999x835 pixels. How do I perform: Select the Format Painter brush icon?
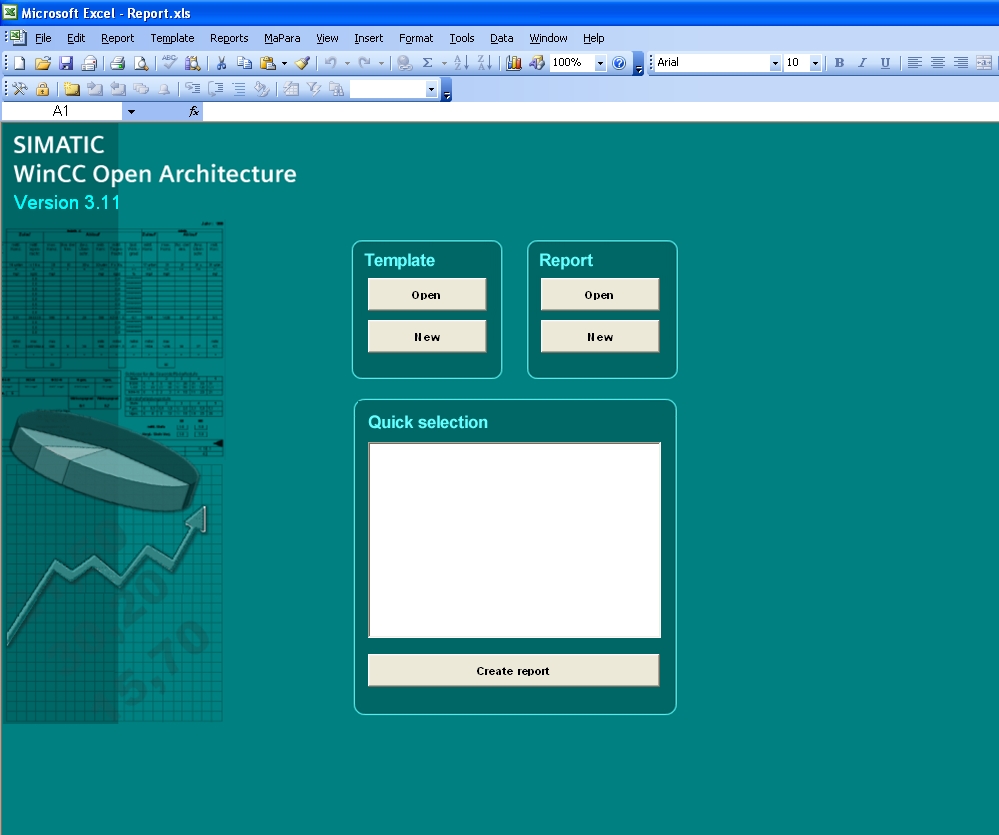(303, 62)
